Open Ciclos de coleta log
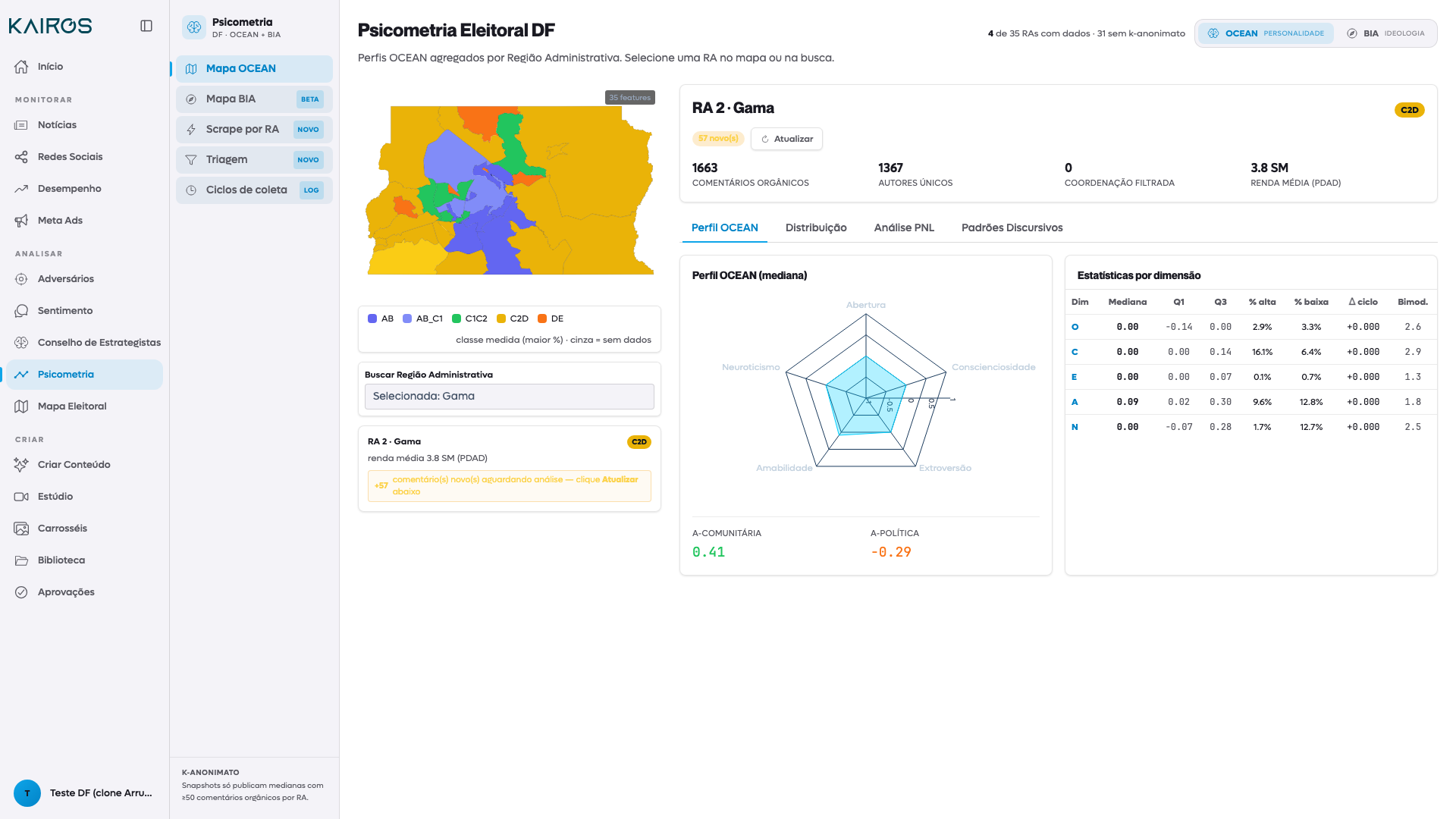Screen dimensions: 1456x819 pyautogui.click(x=254, y=190)
